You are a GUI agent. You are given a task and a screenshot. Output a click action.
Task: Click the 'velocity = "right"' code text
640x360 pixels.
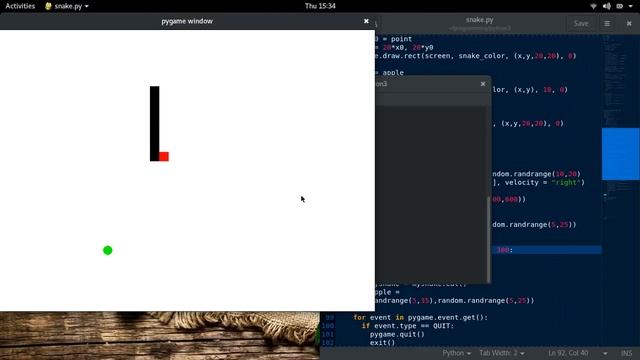(x=544, y=182)
